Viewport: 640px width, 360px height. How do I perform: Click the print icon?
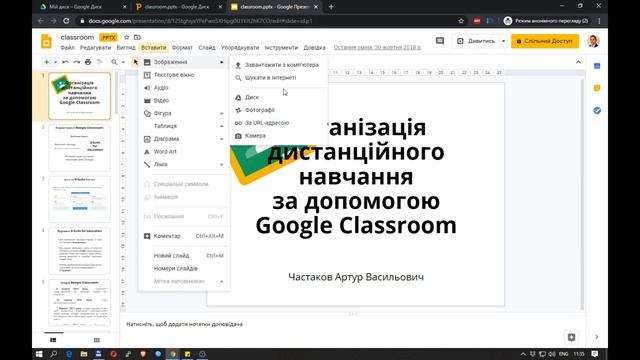click(88, 62)
